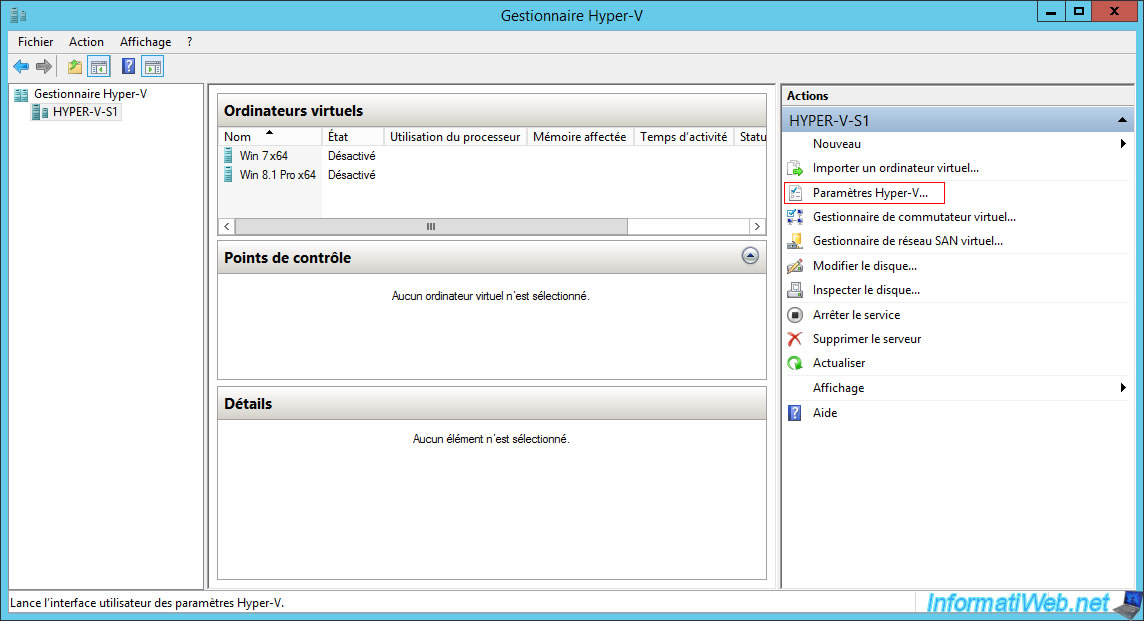Open the Action menu
The image size is (1144, 621).
(86, 42)
